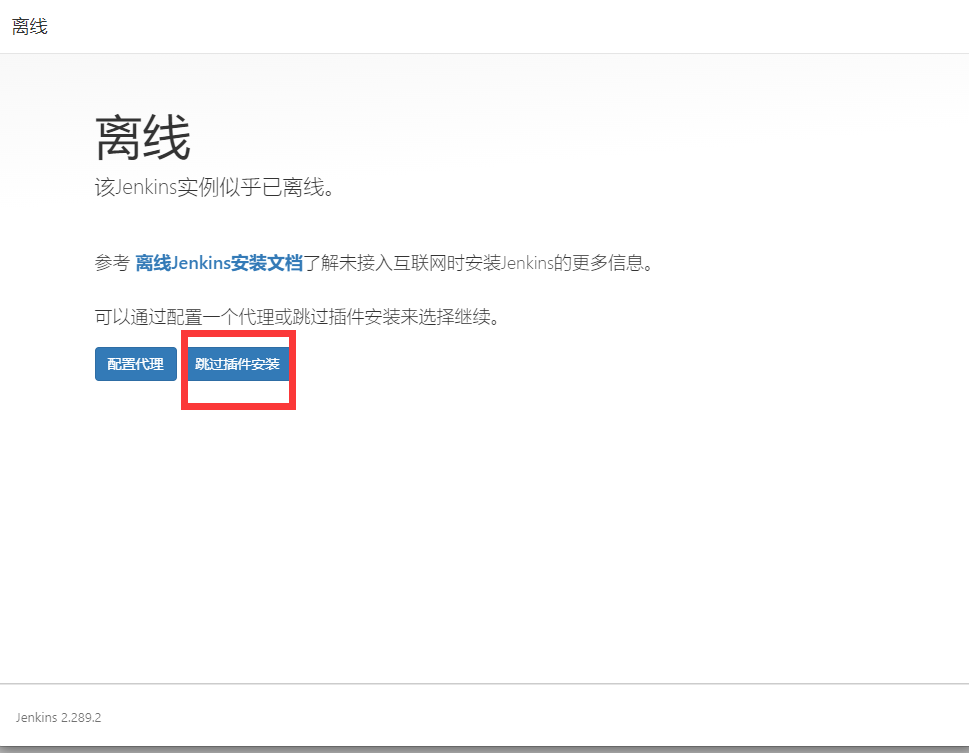This screenshot has height=753, width=969.
Task: Click the 配置代理 button
Action: pos(136,364)
